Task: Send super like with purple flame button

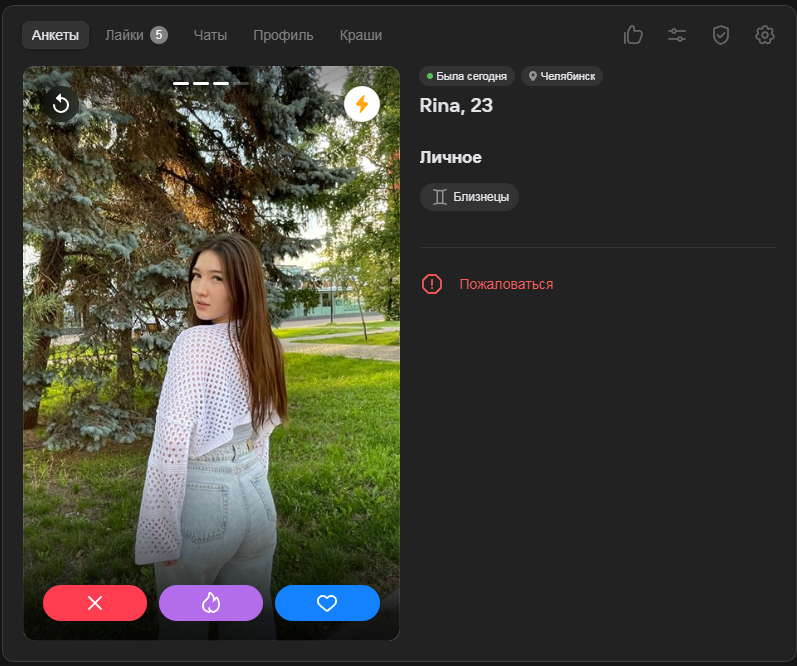Action: pyautogui.click(x=211, y=603)
